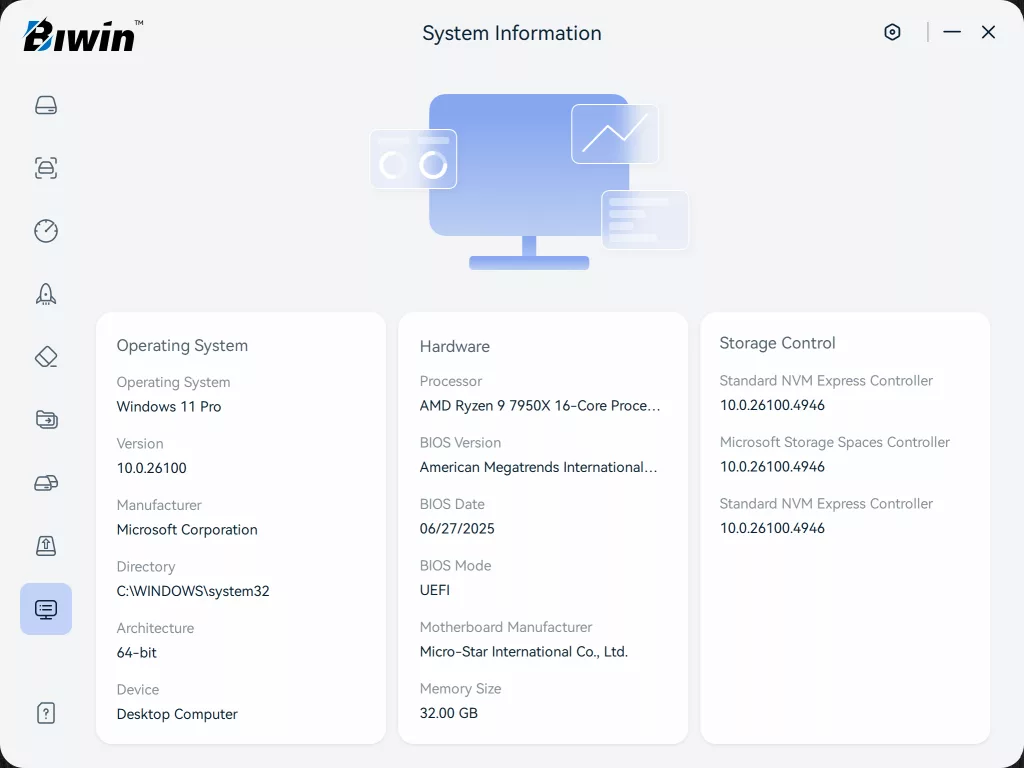
Task: Open the firmware update sidebar icon
Action: (x=46, y=545)
